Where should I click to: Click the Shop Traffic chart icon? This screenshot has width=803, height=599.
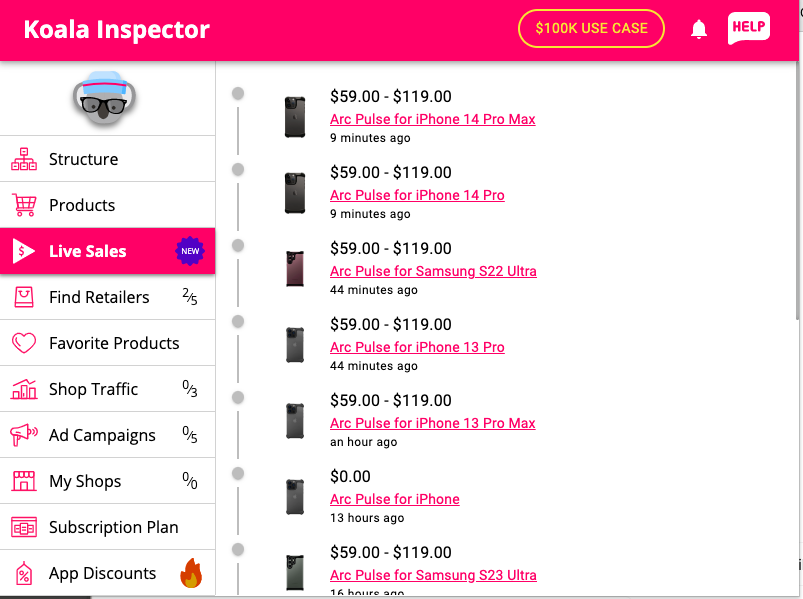click(24, 389)
